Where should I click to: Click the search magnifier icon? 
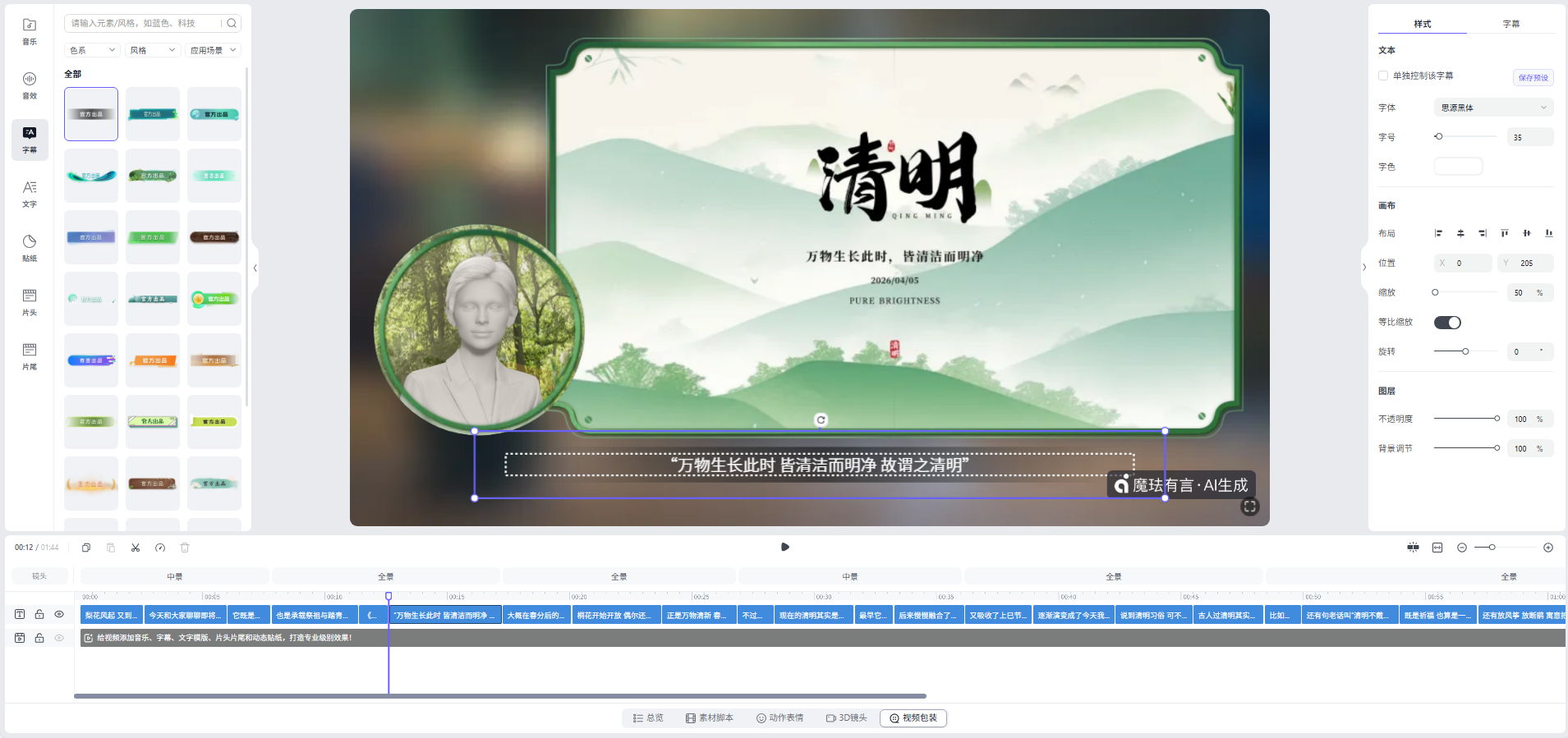[232, 23]
